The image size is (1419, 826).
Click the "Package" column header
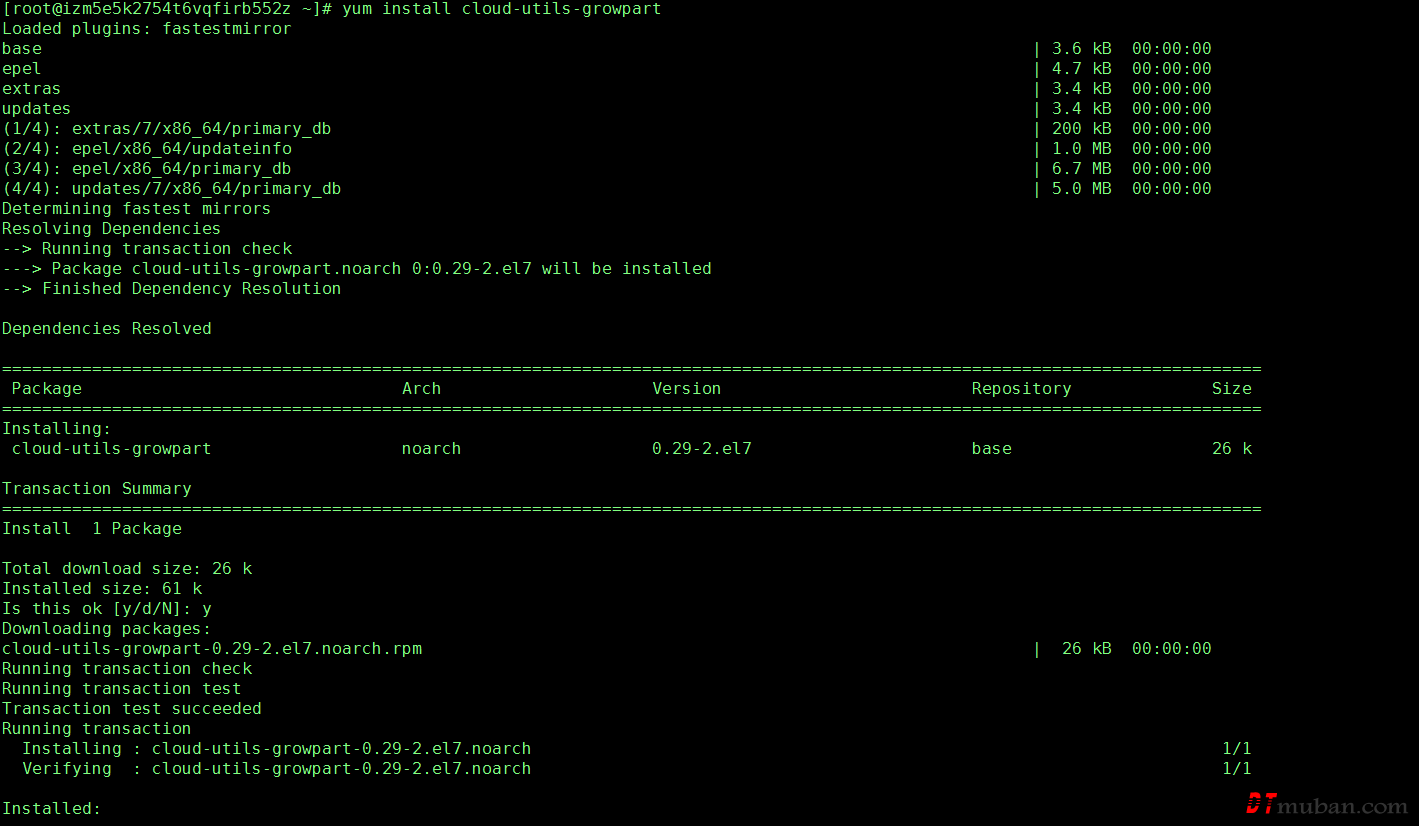(x=46, y=389)
